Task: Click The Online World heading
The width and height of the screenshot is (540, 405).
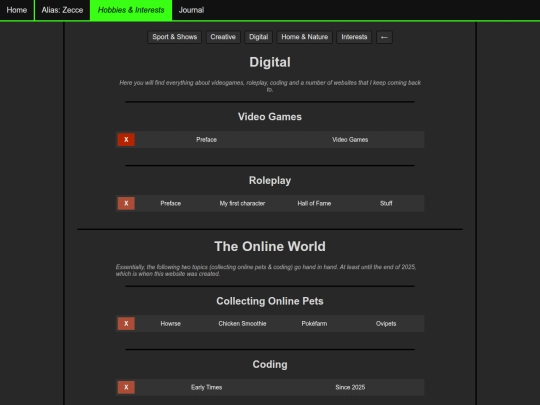Action: pyautogui.click(x=270, y=246)
